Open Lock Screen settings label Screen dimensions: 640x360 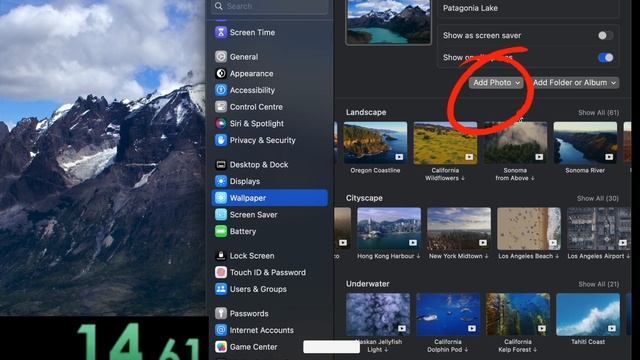[252, 256]
